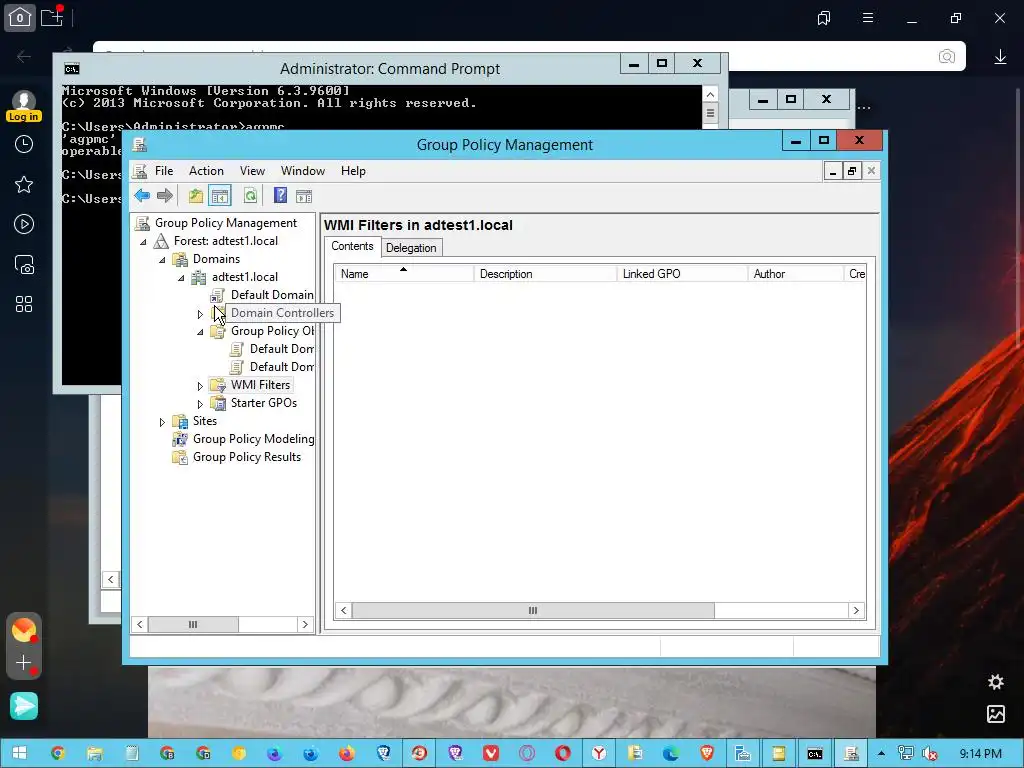This screenshot has width=1024, height=768.
Task: Open the apps grid icon in sidebar
Action: pyautogui.click(x=24, y=304)
